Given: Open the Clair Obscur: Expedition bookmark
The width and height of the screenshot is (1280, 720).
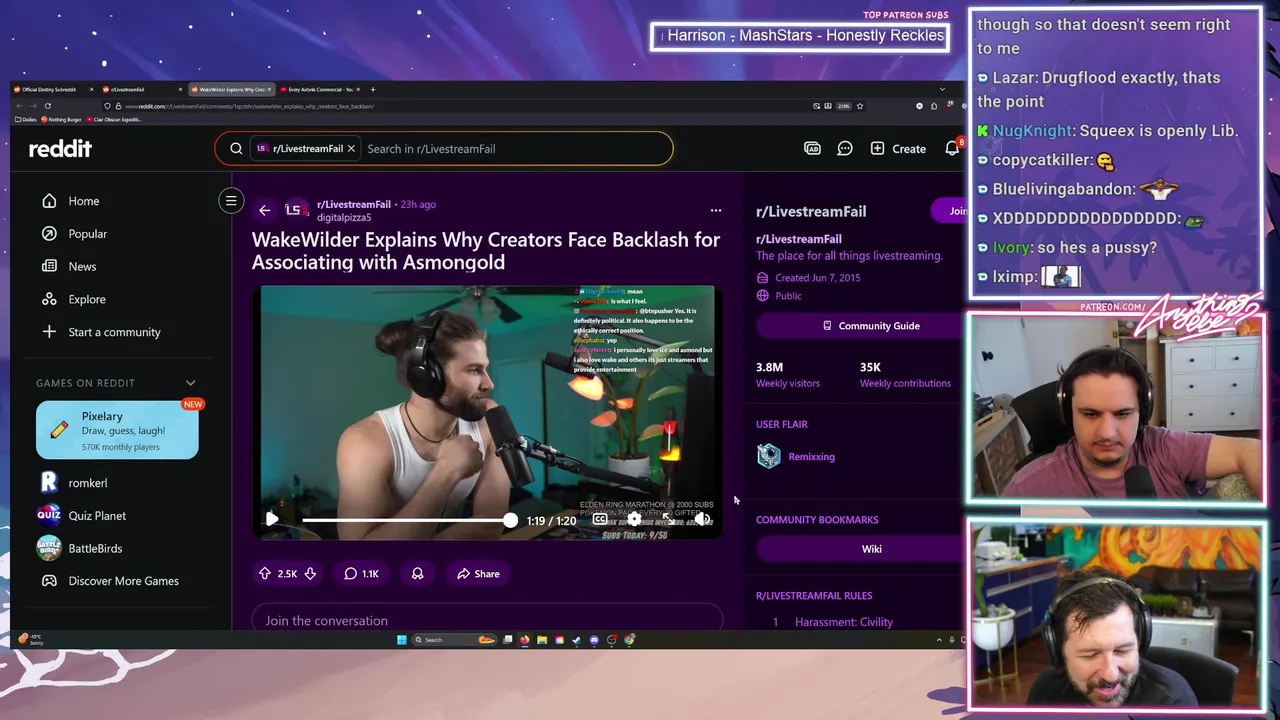Looking at the screenshot, I should coord(114,119).
